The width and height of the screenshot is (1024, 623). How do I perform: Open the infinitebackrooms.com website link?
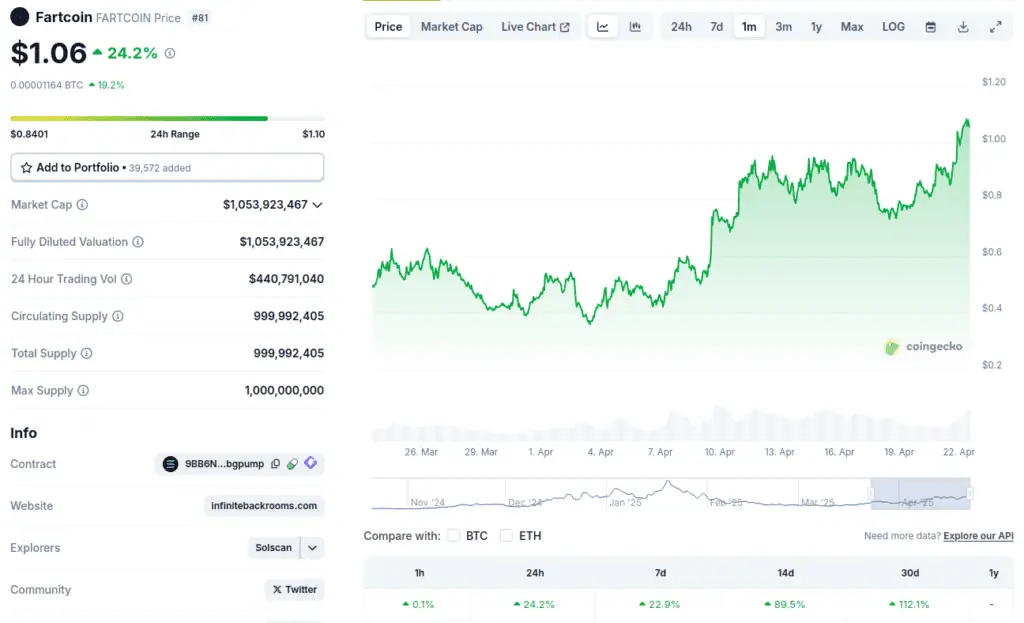[x=264, y=506]
